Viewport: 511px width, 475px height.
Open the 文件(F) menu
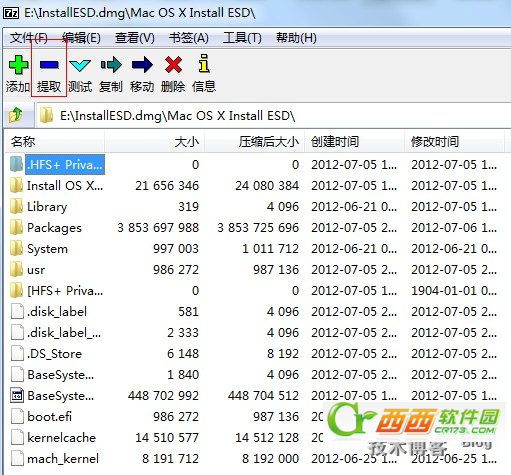pos(29,38)
